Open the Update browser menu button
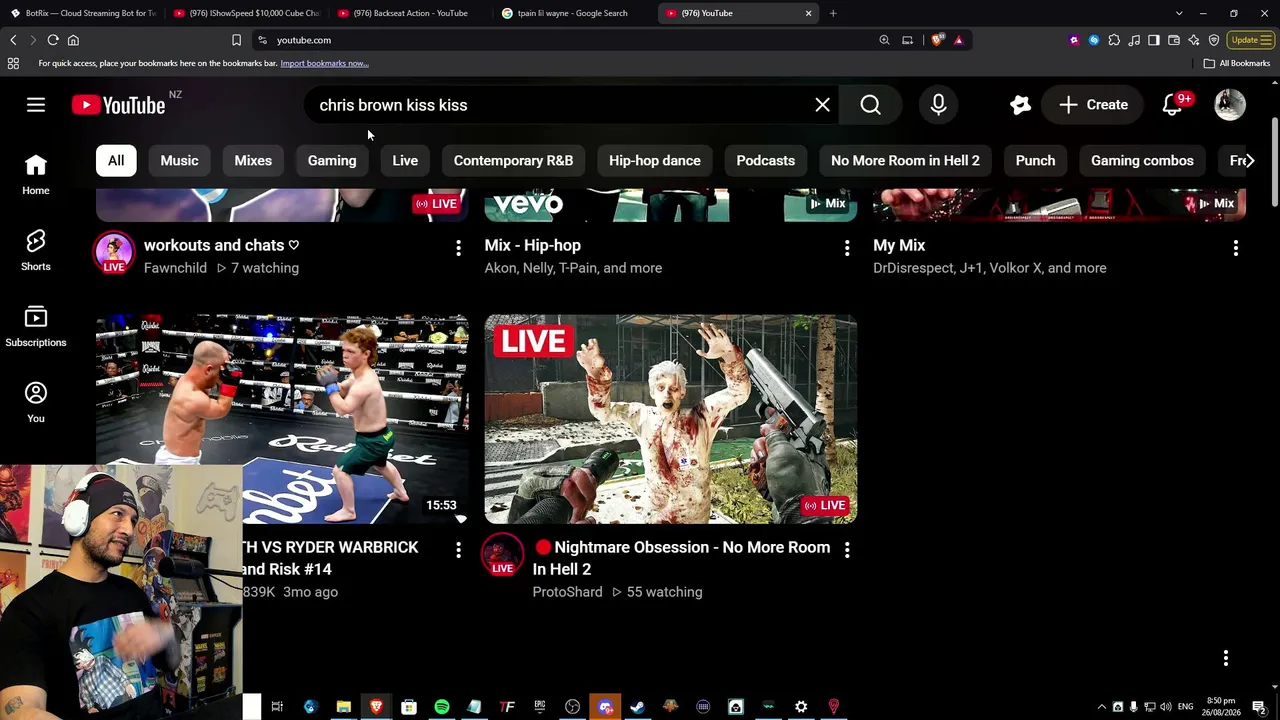Image resolution: width=1280 pixels, height=720 pixels. (x=1251, y=40)
